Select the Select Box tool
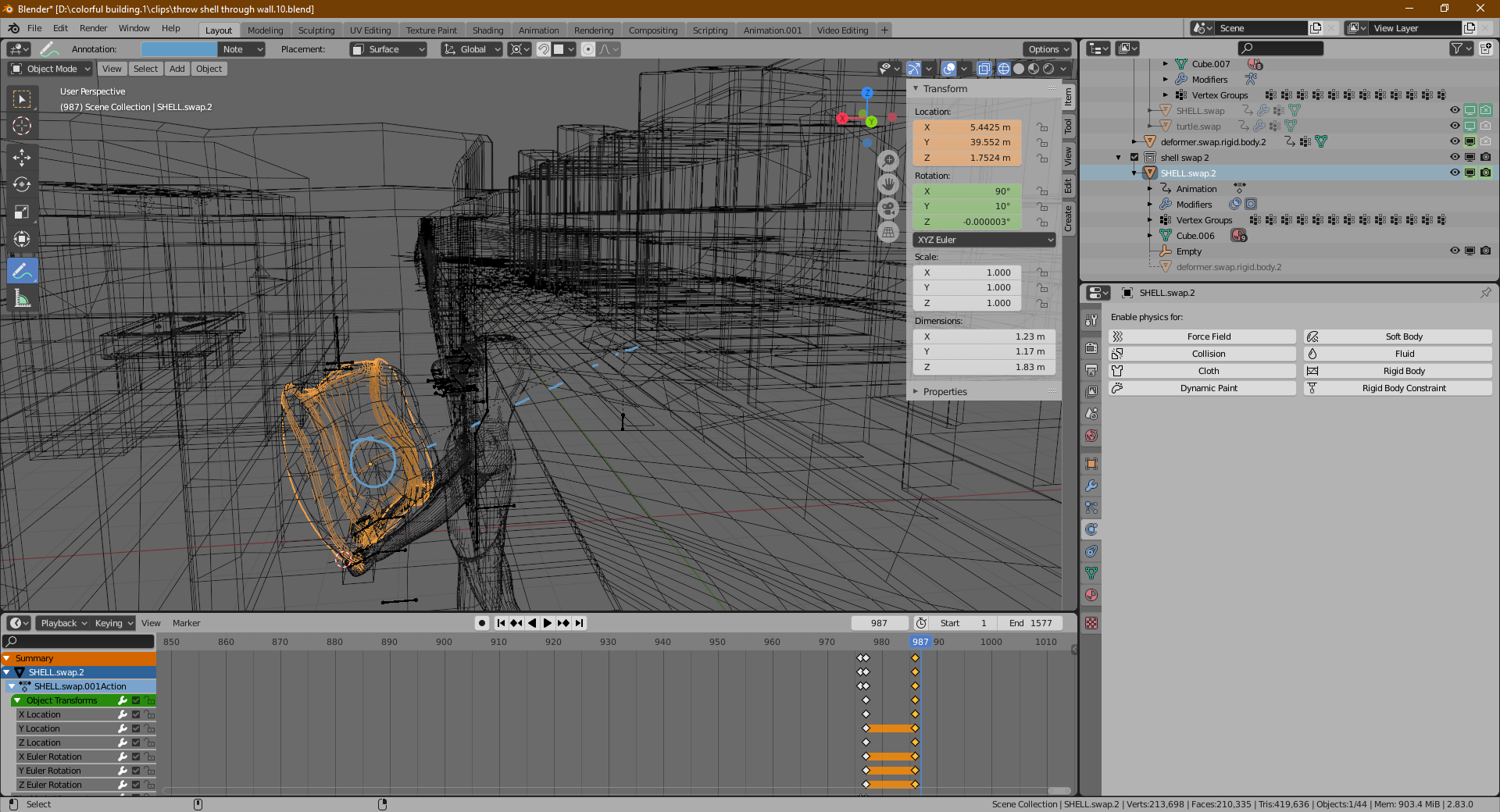Viewport: 1500px width, 812px height. click(x=22, y=98)
